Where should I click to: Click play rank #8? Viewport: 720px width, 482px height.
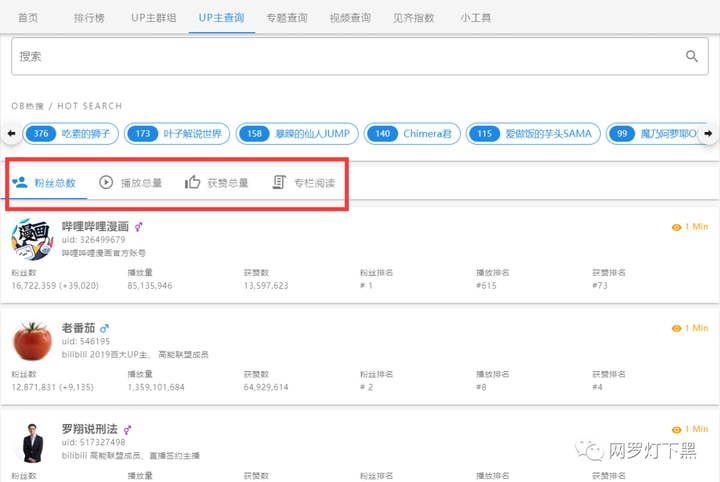pos(481,387)
